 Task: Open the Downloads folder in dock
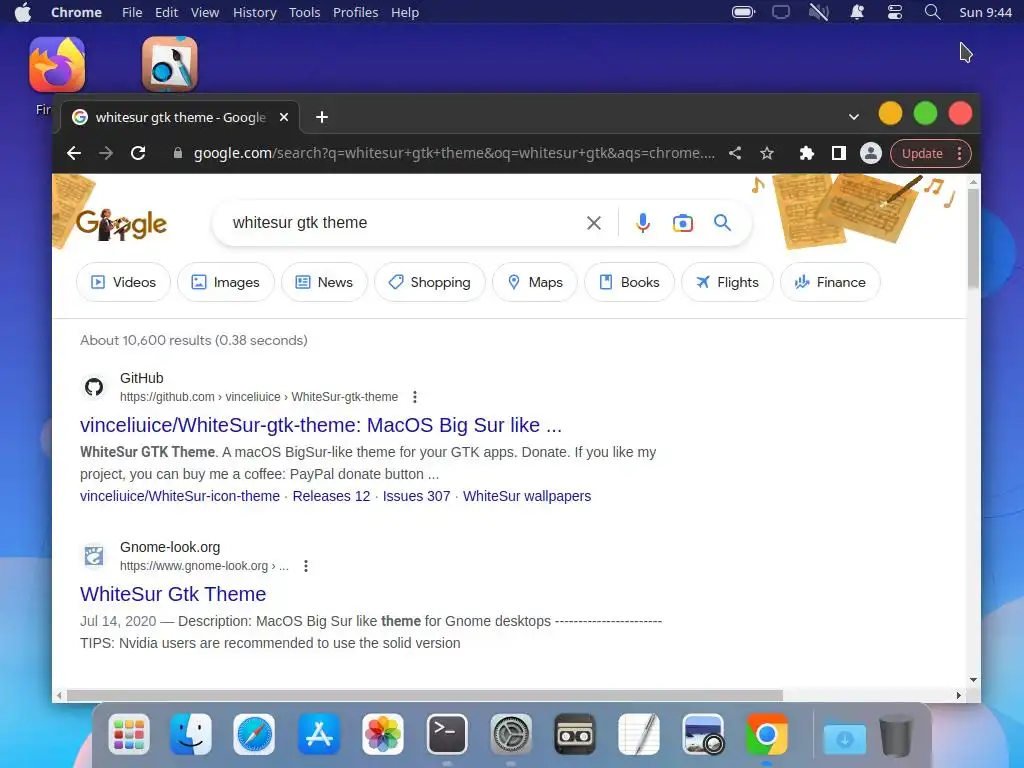[844, 738]
